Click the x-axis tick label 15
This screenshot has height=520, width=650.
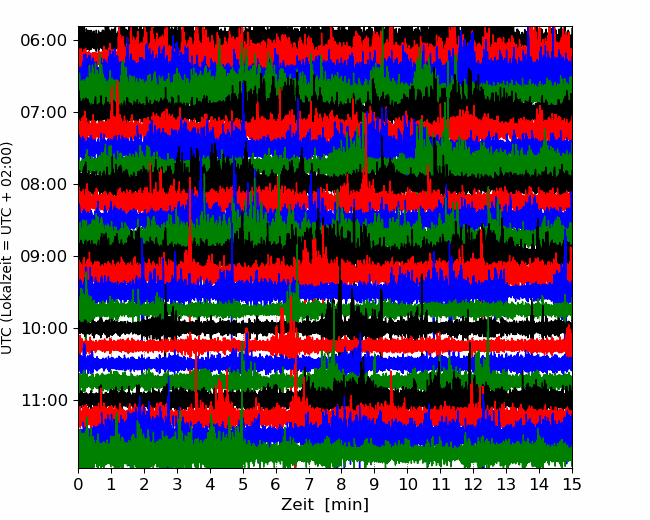(572, 484)
